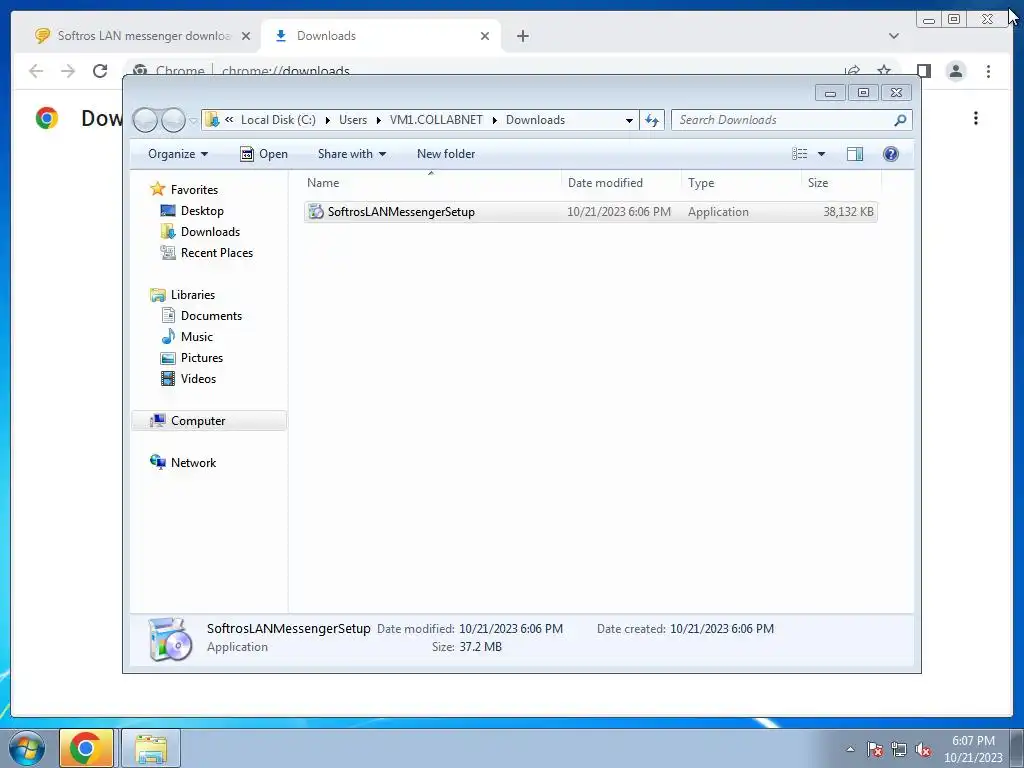Open the view options dropdown arrow
This screenshot has height=768, width=1024.
click(822, 154)
